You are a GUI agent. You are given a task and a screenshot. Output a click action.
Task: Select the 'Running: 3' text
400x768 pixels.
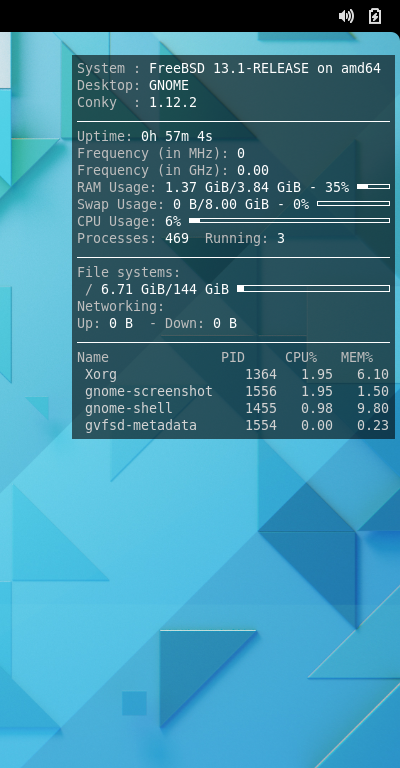[x=245, y=239]
